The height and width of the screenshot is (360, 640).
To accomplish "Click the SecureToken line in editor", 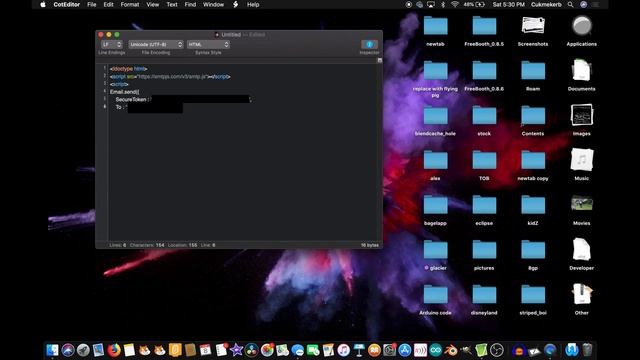I will pyautogui.click(x=184, y=99).
